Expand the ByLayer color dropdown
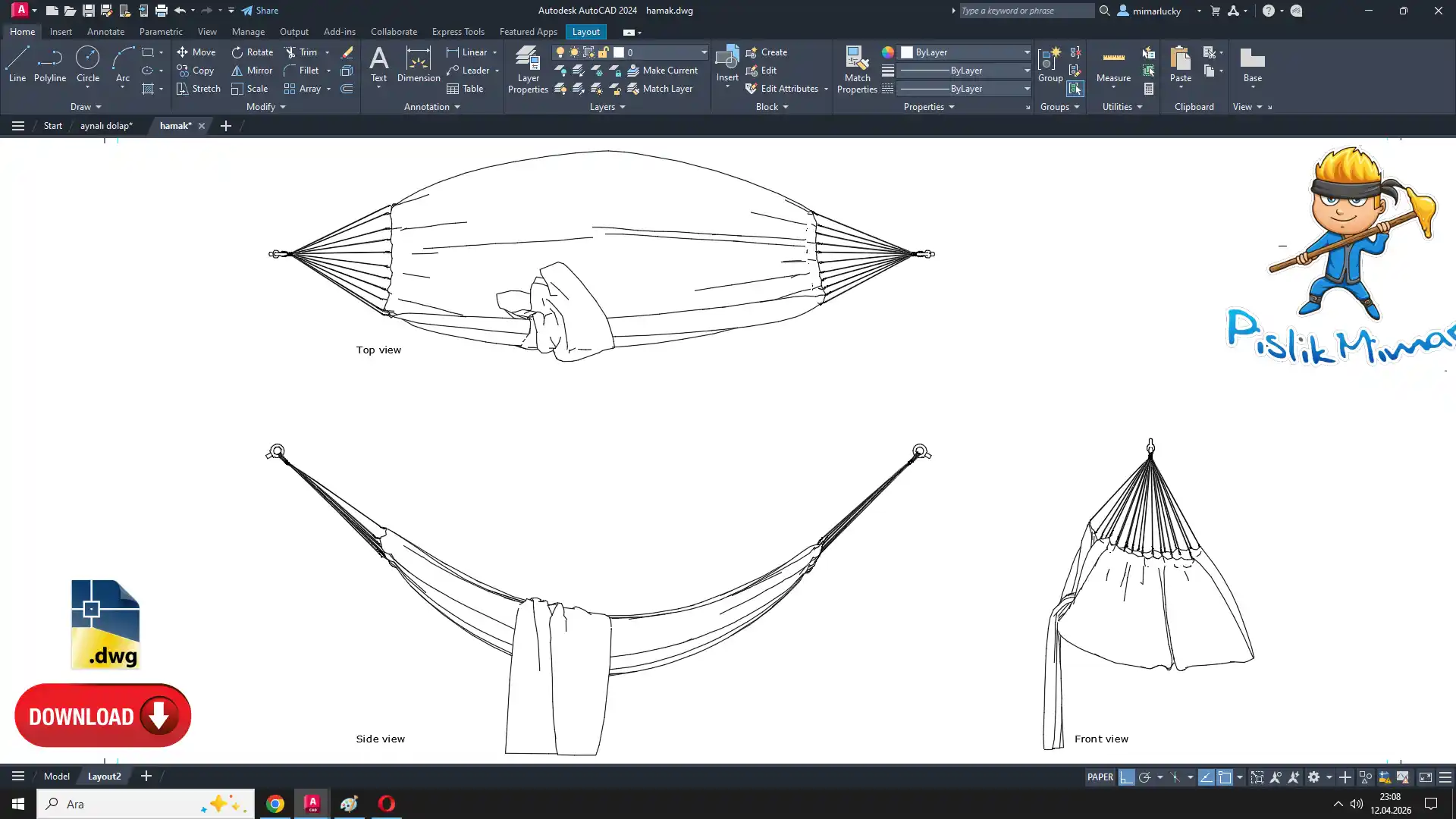Screen dimensions: 1456x819 click(x=1027, y=52)
